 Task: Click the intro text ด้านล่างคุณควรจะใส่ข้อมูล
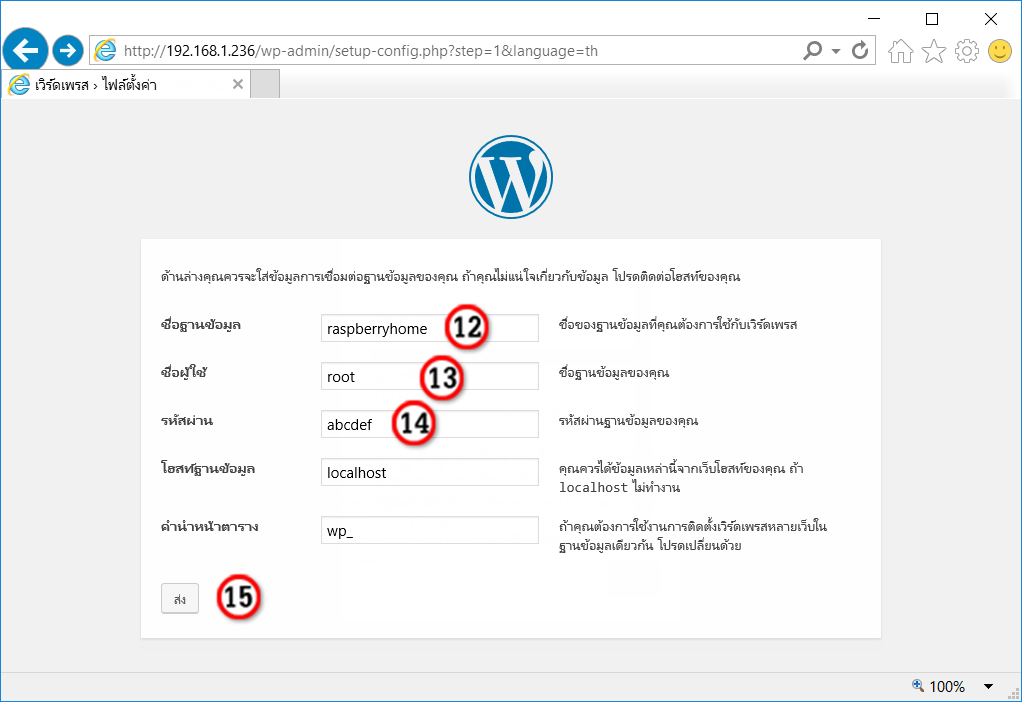(450, 276)
